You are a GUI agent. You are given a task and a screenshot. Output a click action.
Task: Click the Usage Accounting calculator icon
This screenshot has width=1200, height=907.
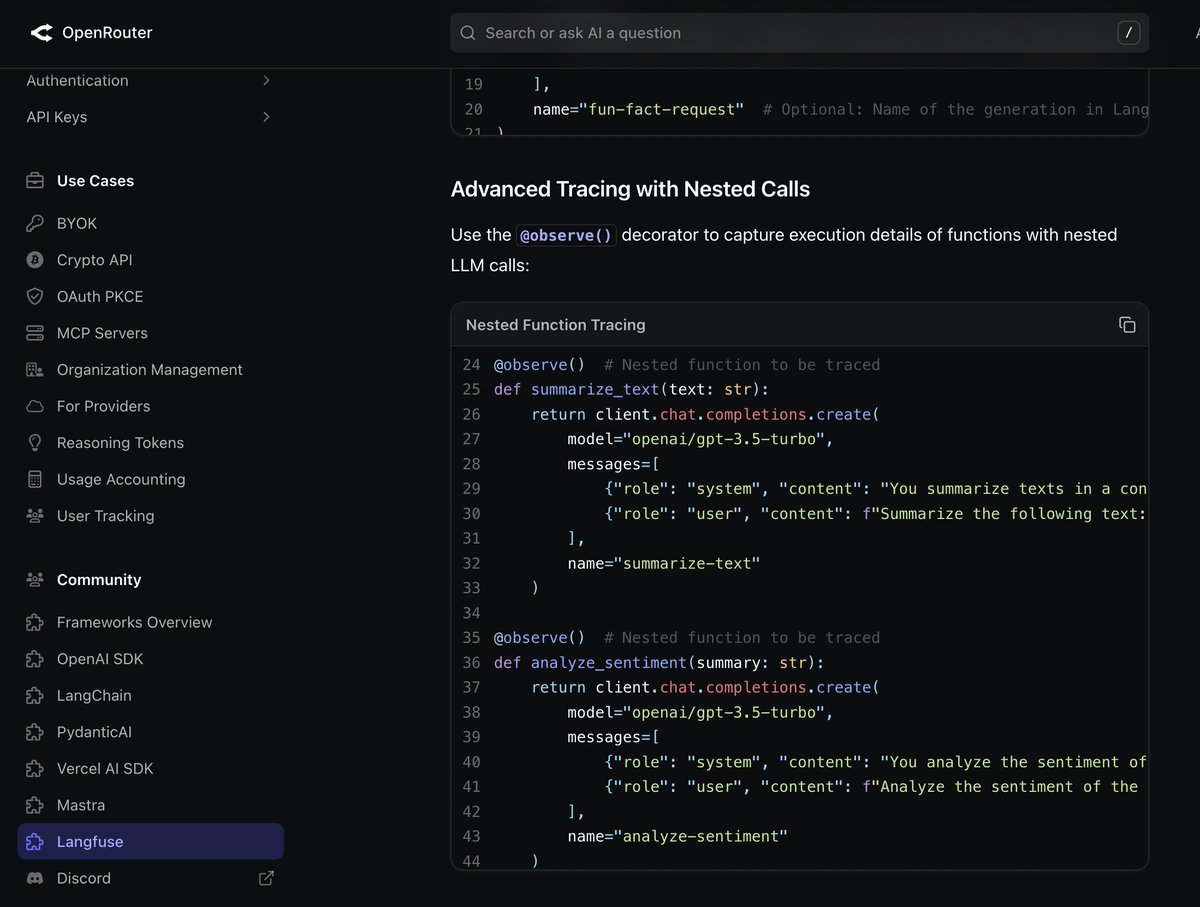coord(35,480)
